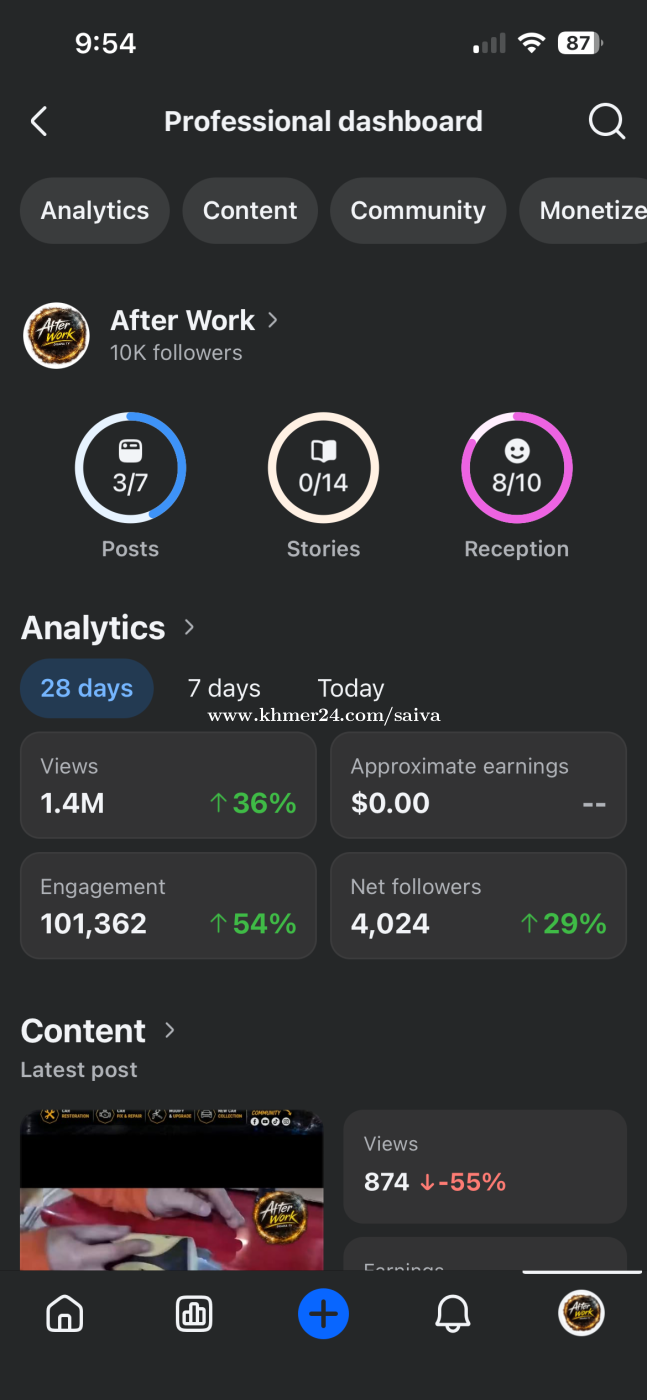The image size is (647, 1400).
Task: Select the Content tab chip
Action: 250,210
